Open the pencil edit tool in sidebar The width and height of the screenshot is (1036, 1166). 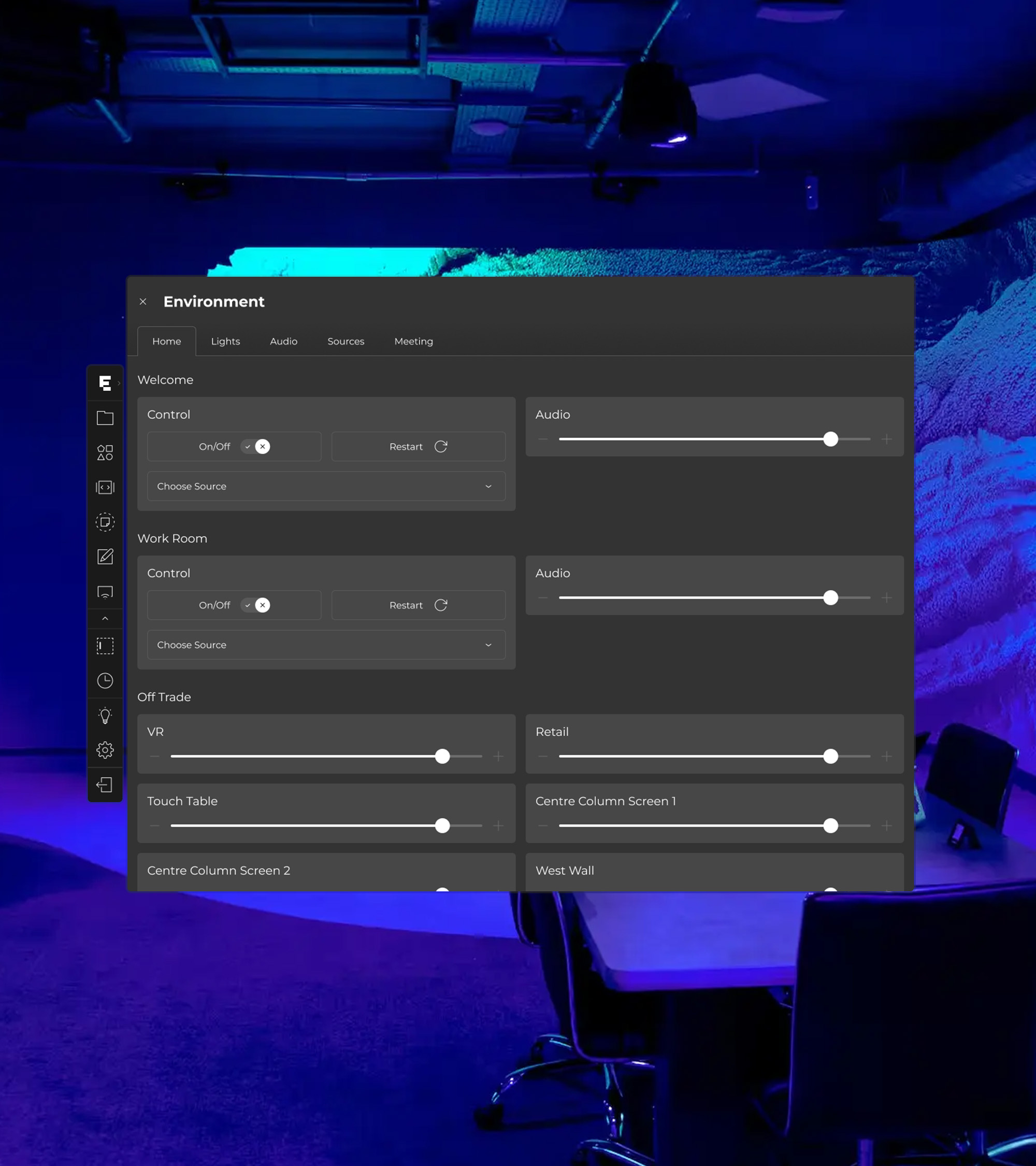[105, 557]
